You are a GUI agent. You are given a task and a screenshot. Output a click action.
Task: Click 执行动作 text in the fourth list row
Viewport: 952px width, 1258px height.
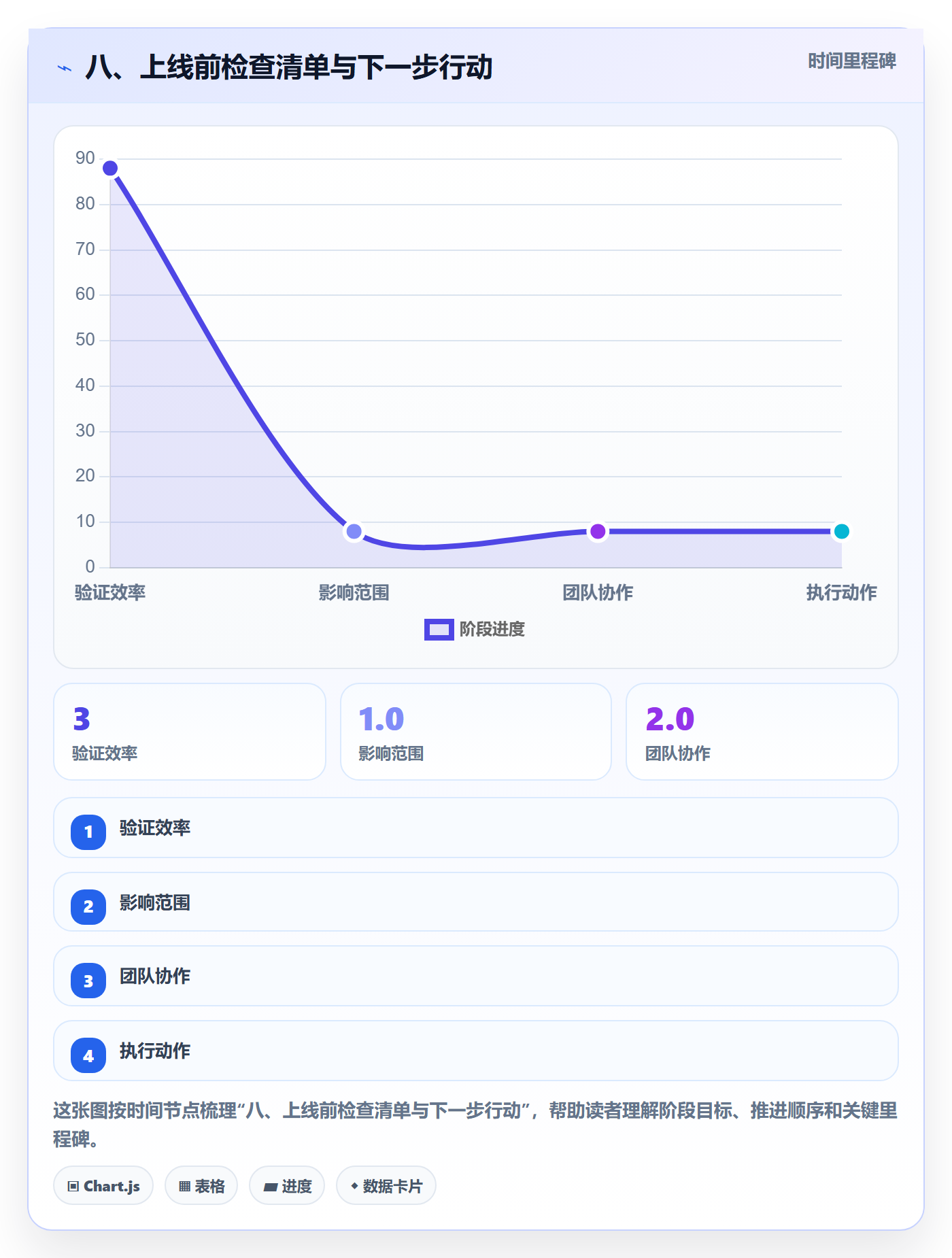point(155,1051)
